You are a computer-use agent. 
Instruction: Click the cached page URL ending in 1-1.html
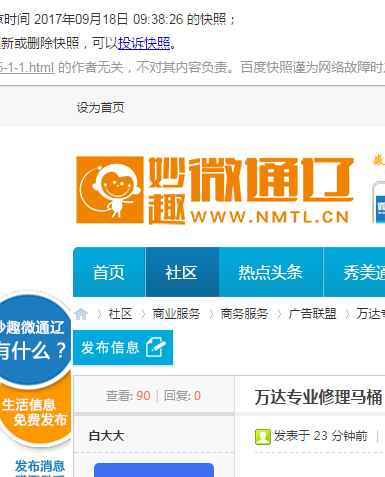click(27, 68)
